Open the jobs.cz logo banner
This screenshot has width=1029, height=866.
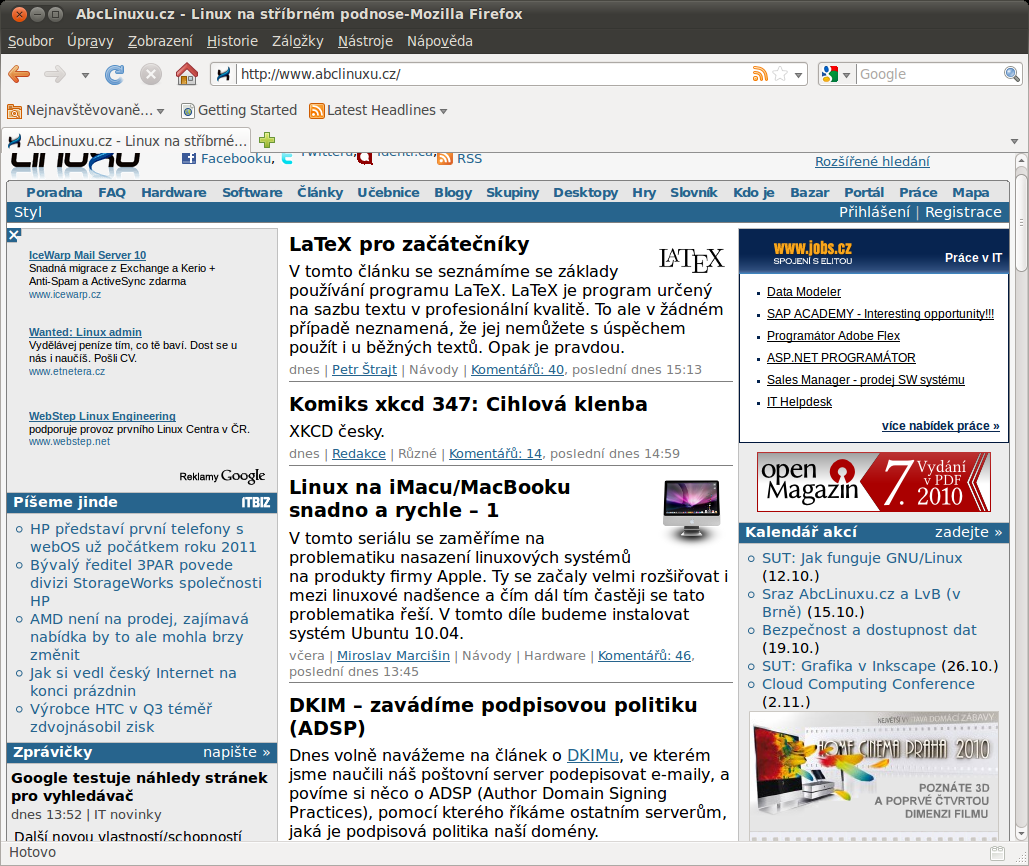[812, 252]
